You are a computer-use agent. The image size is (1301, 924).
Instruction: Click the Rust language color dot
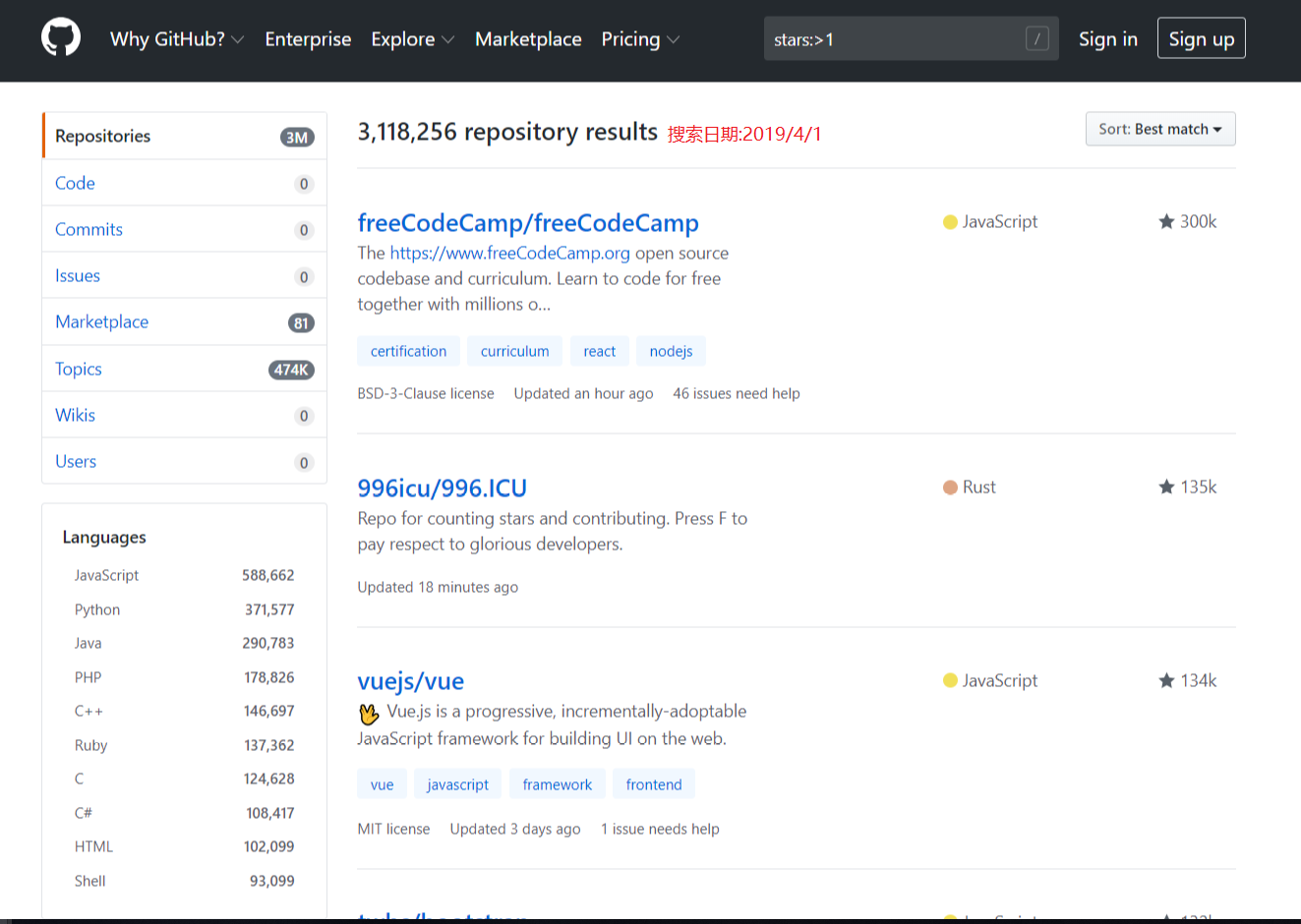950,488
